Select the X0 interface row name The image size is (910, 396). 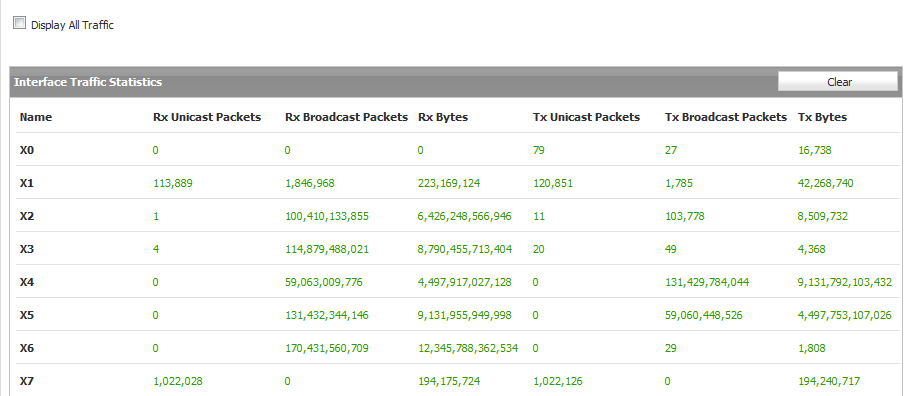point(27,150)
